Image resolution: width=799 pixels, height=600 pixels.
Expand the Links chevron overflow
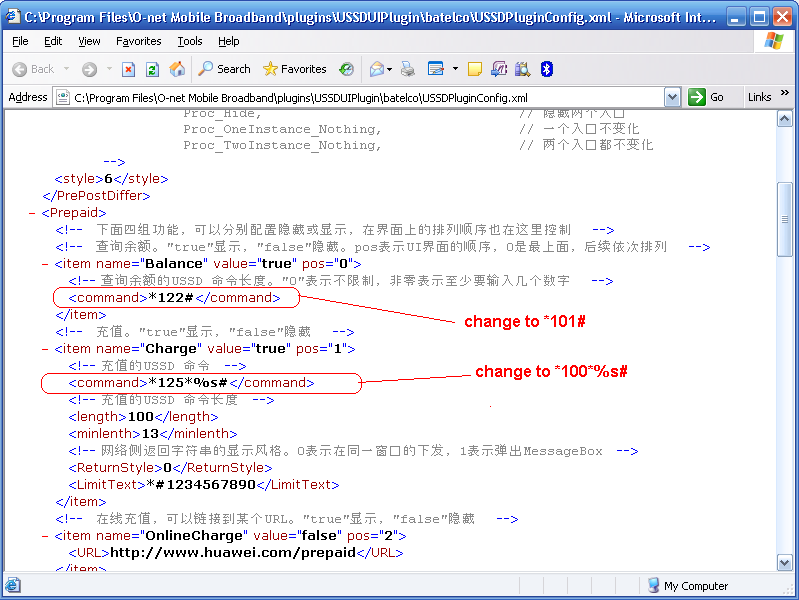pos(785,93)
